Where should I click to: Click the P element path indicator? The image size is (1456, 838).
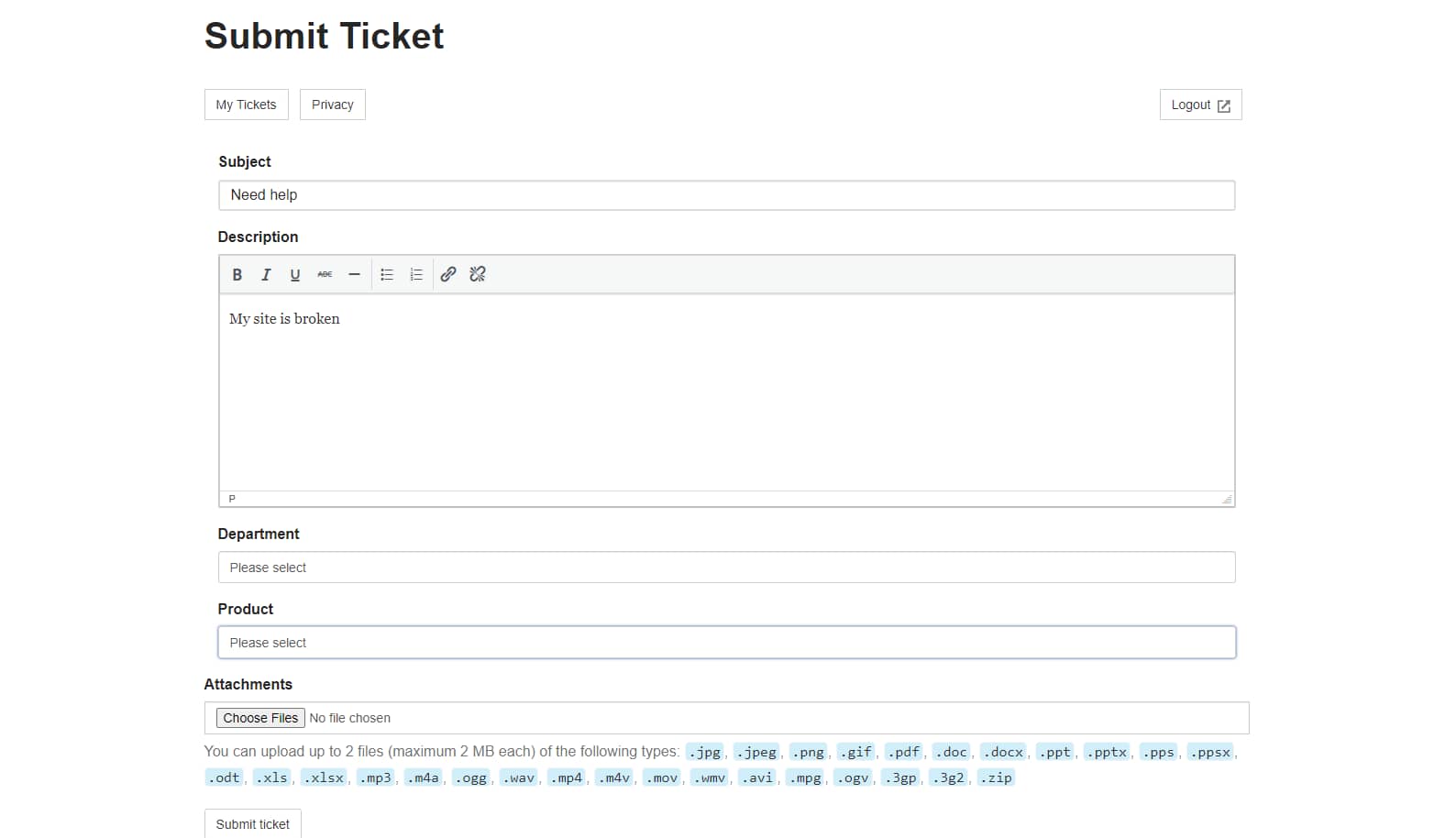click(x=232, y=499)
